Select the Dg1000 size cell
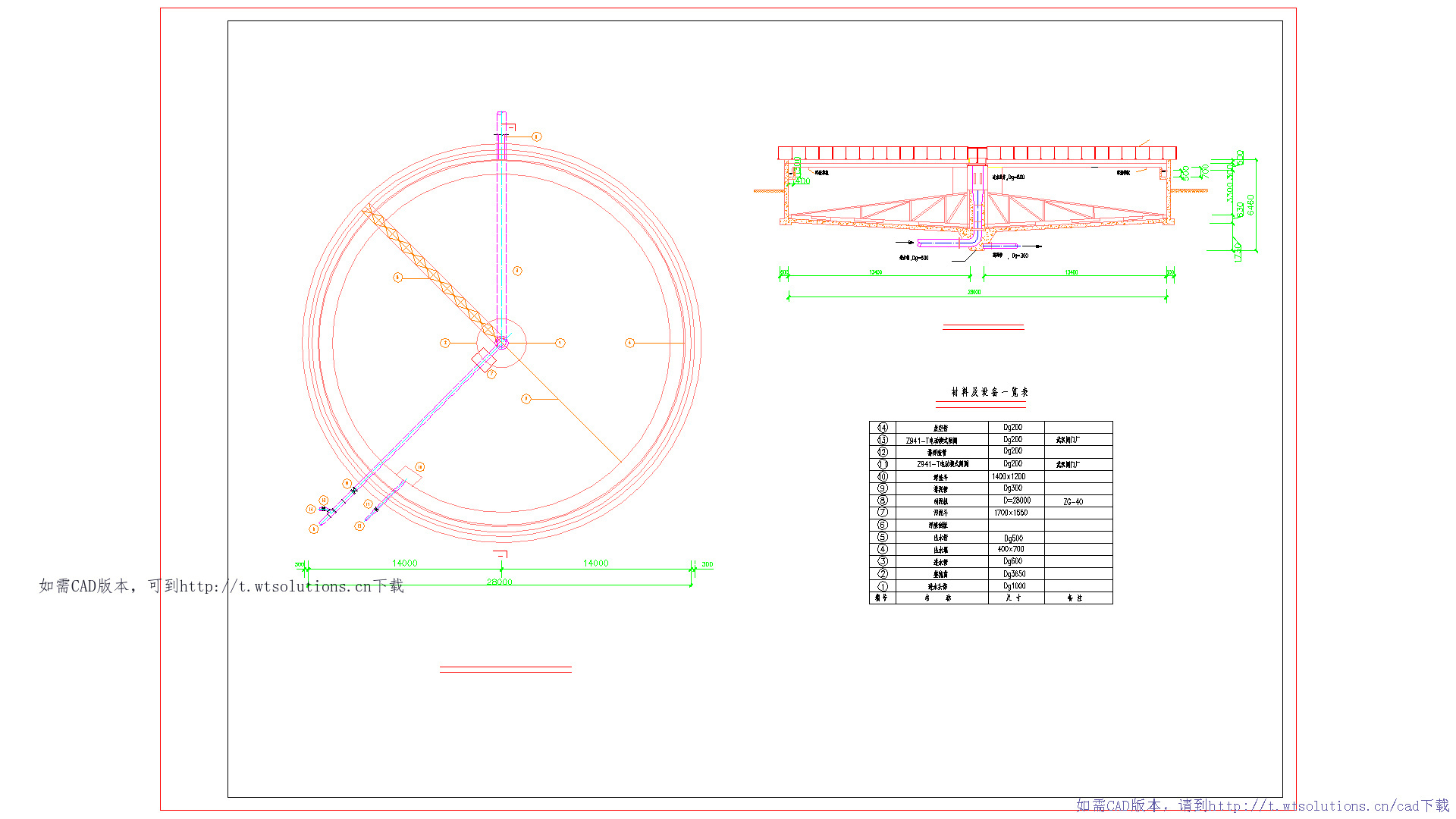 point(1014,586)
